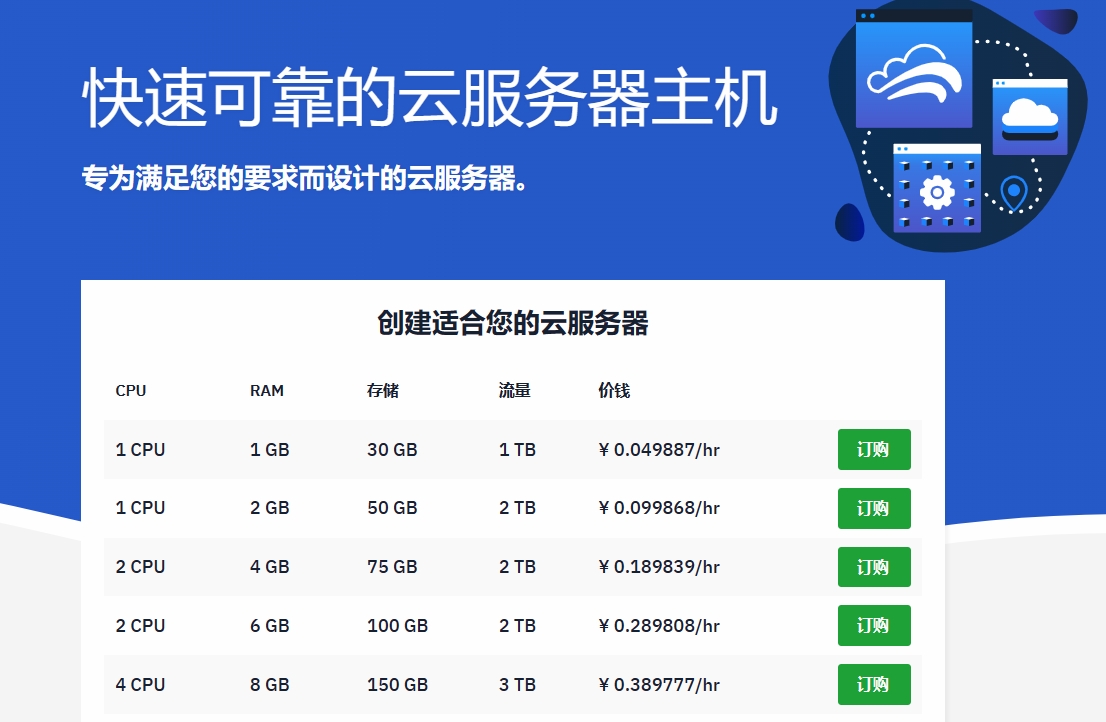1106x722 pixels.
Task: Click the page title 快速可靠的云服务器主机
Action: [430, 100]
